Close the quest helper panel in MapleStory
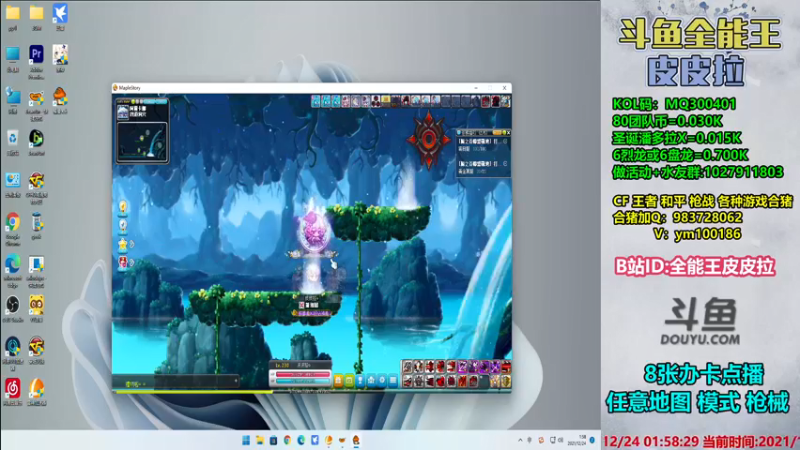This screenshot has width=800, height=450. (508, 133)
